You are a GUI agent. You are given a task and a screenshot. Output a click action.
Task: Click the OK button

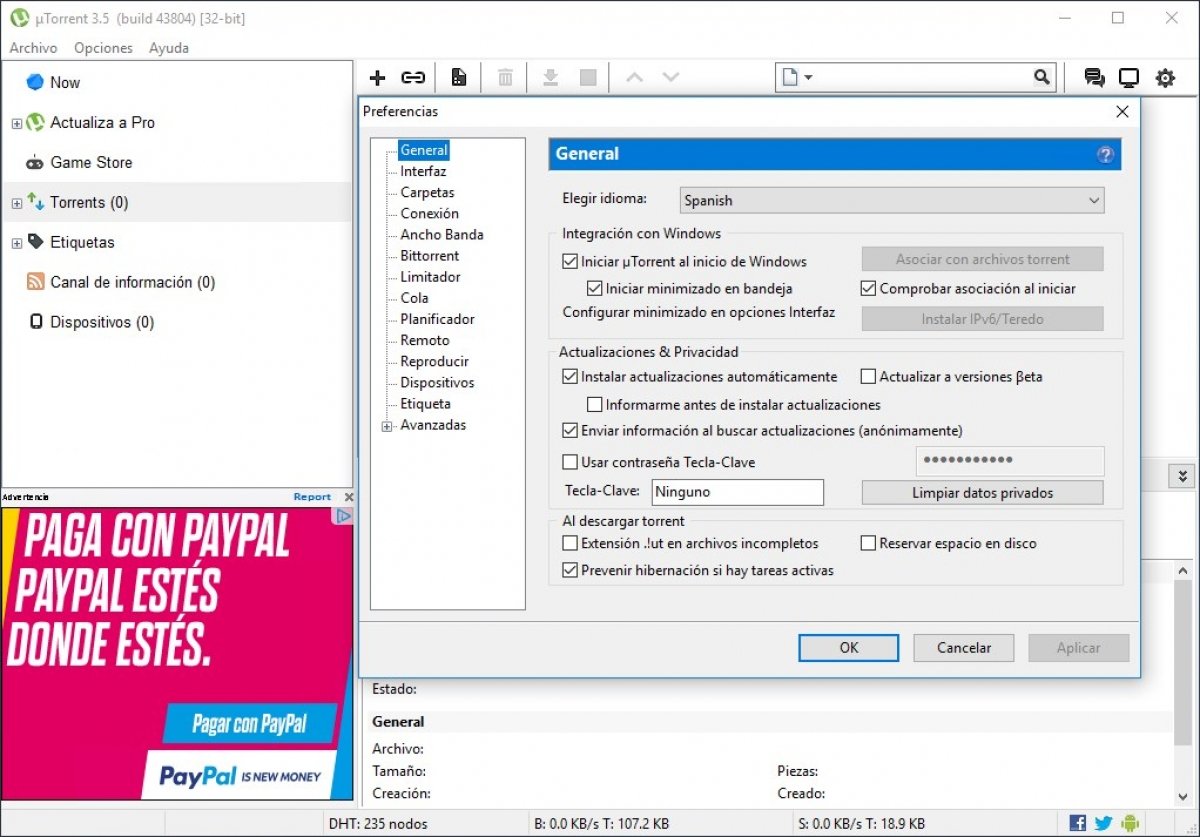click(849, 647)
